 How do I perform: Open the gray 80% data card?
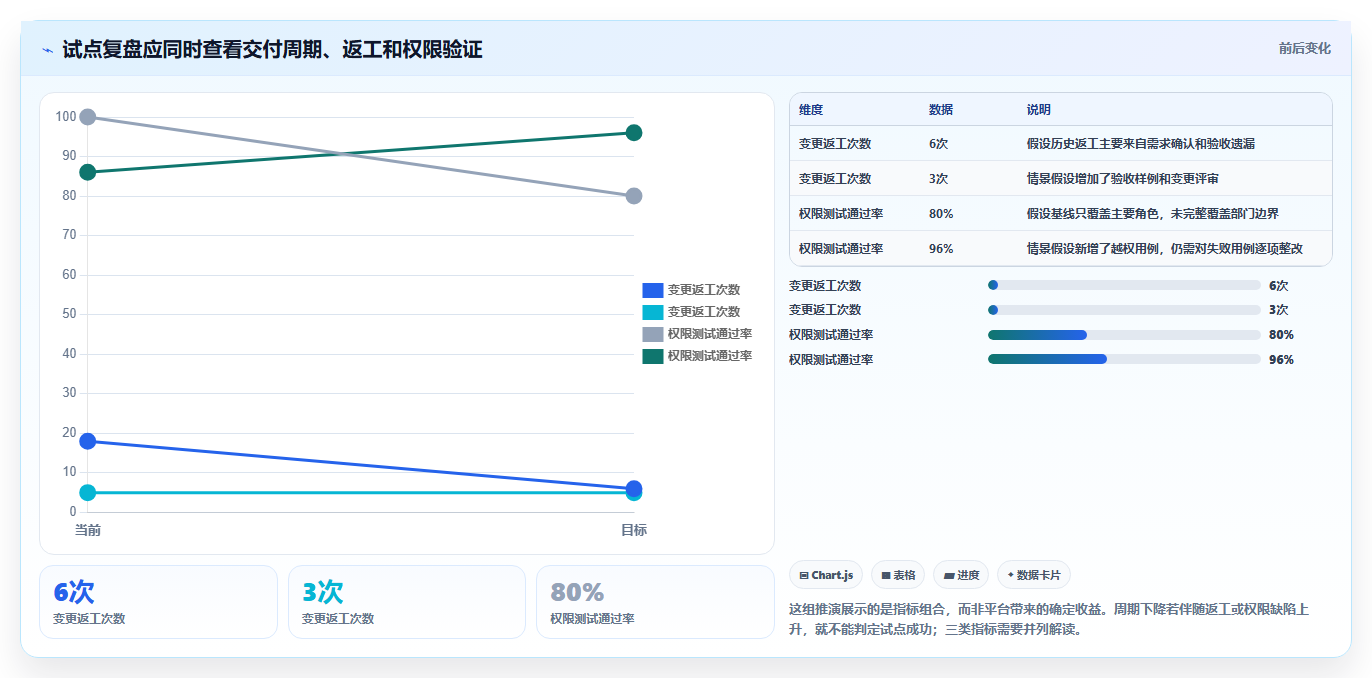(655, 602)
